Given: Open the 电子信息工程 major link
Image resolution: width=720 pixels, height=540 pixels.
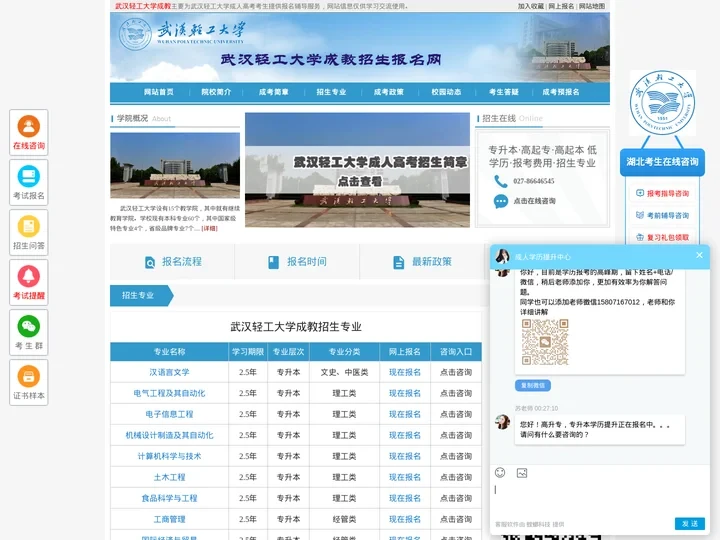Looking at the screenshot, I should coord(169,414).
